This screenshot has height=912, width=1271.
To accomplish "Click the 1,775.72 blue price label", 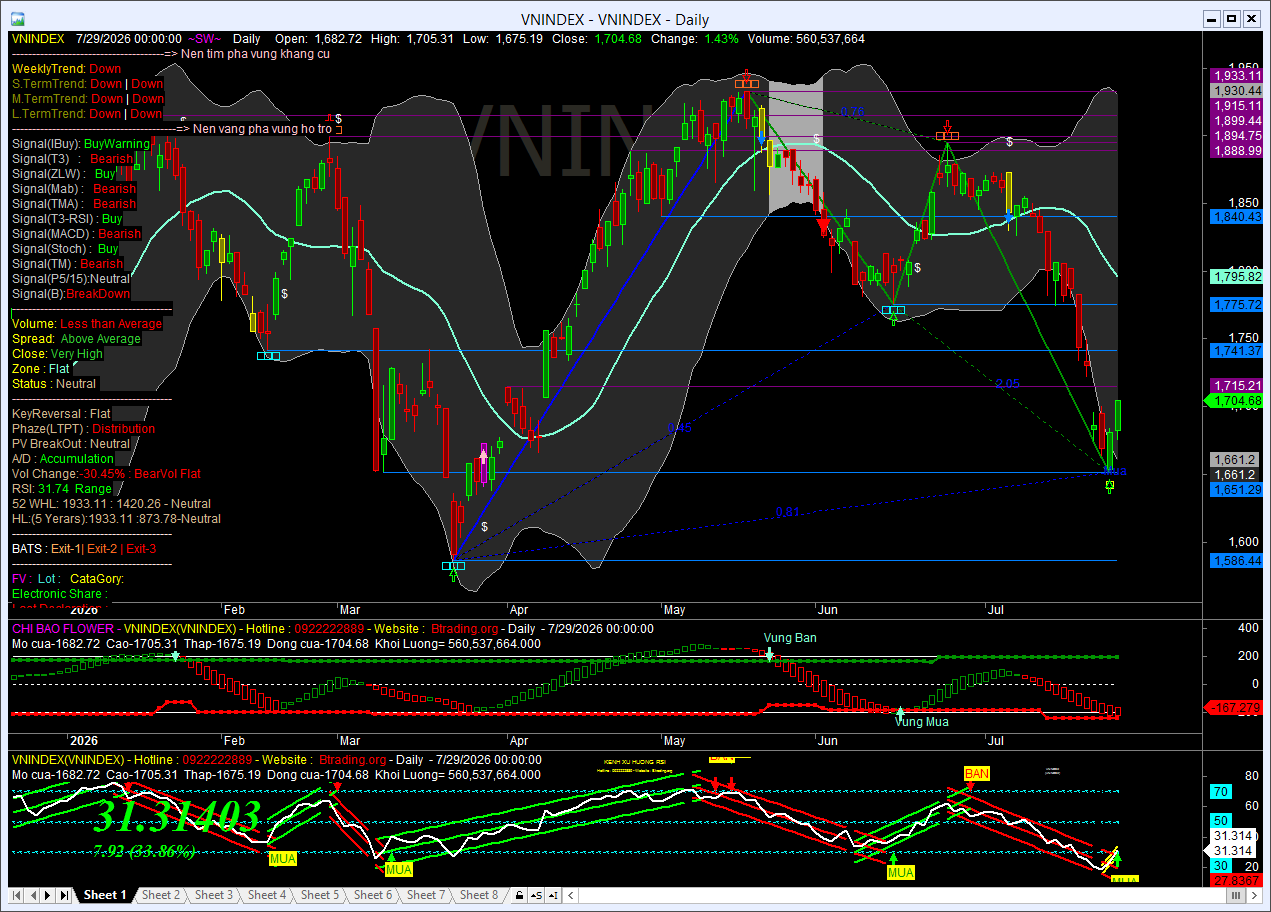I will (x=1236, y=304).
